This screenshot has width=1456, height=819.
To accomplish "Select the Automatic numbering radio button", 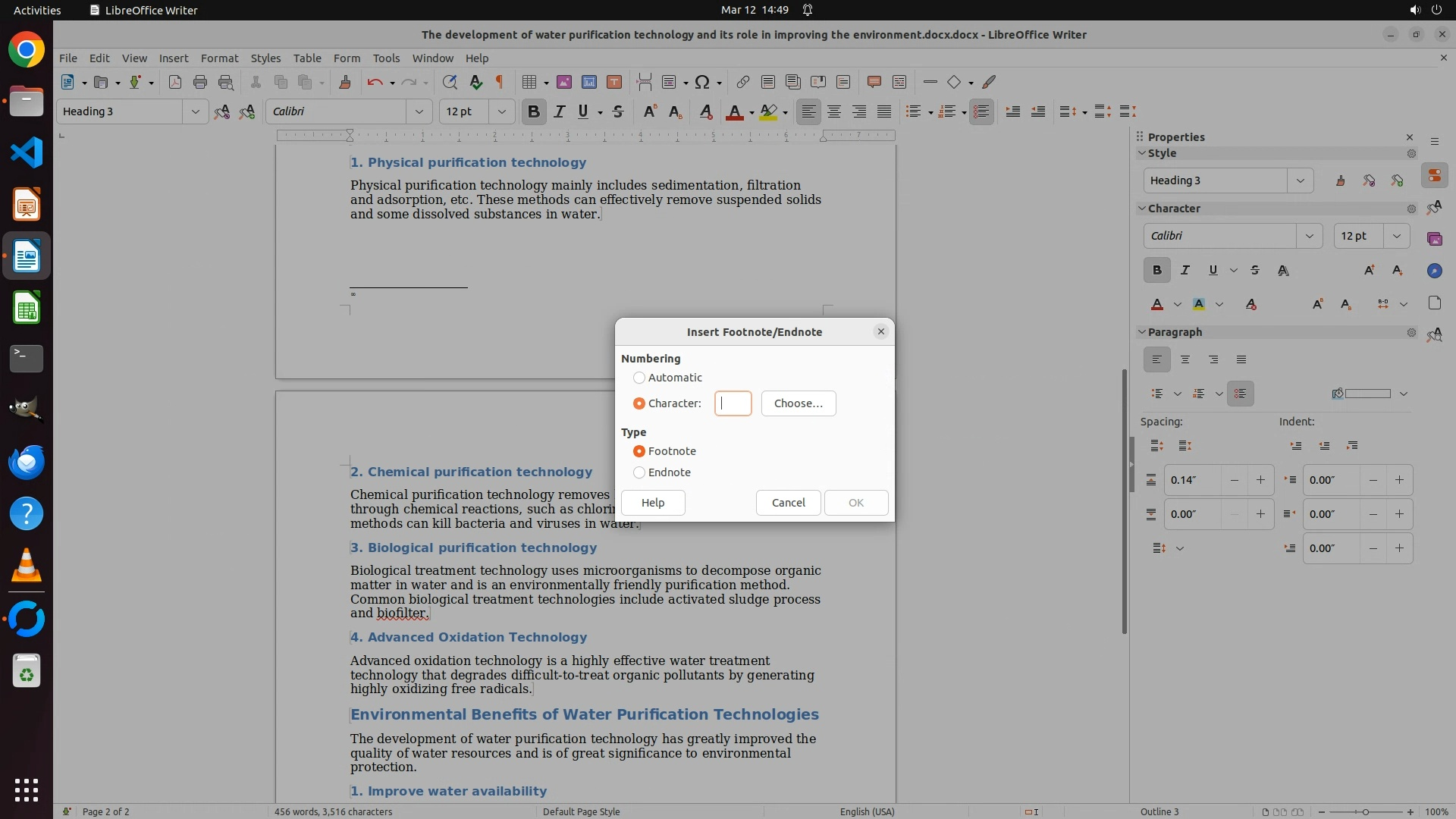I will coord(639,378).
